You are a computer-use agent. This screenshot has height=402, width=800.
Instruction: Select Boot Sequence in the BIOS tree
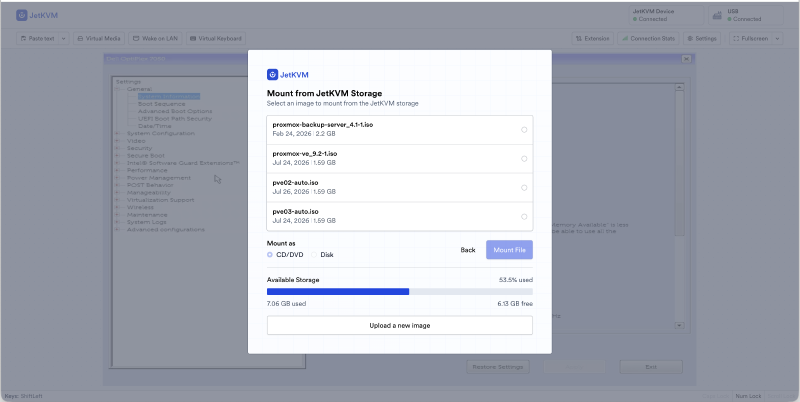162,104
